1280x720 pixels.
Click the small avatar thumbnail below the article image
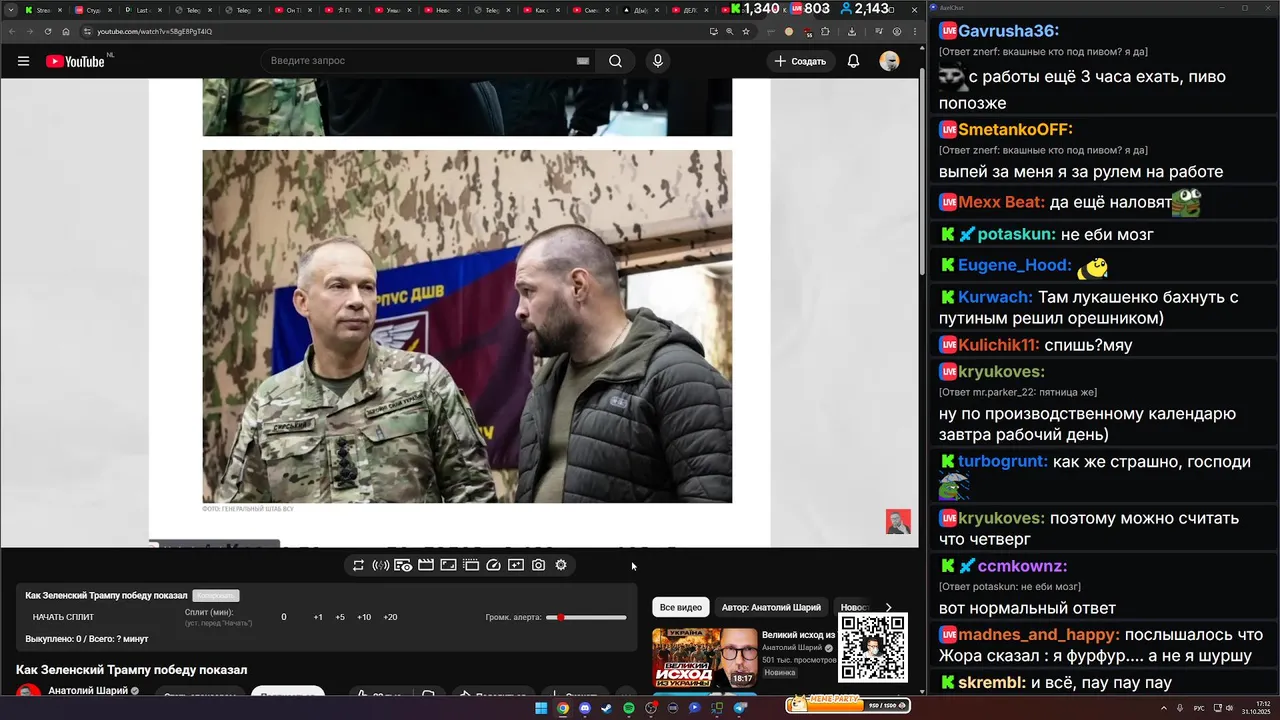click(x=898, y=521)
